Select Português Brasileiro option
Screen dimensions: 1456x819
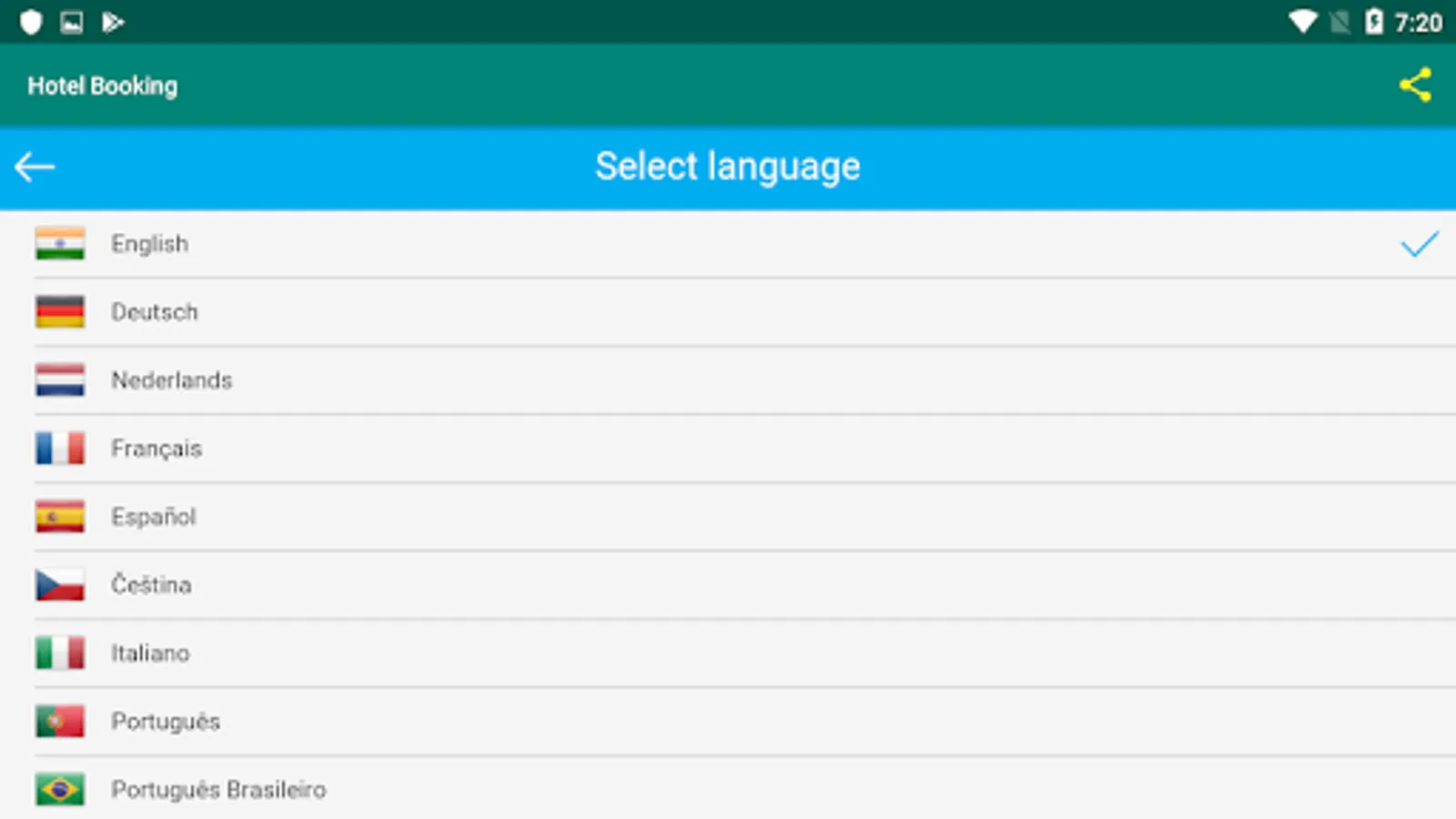point(218,790)
